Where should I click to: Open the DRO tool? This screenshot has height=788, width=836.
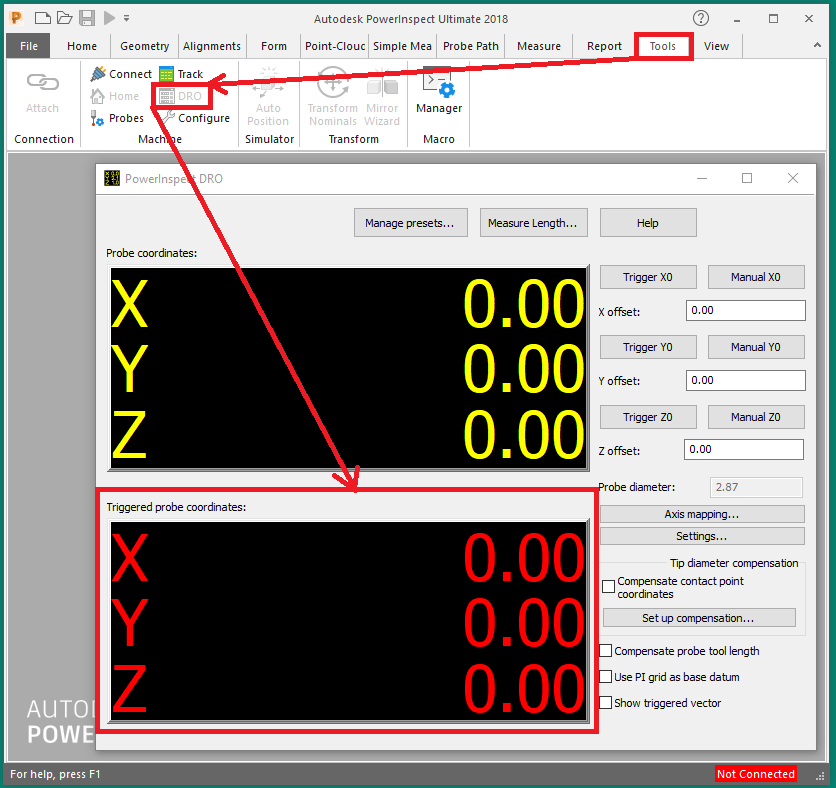pyautogui.click(x=181, y=95)
